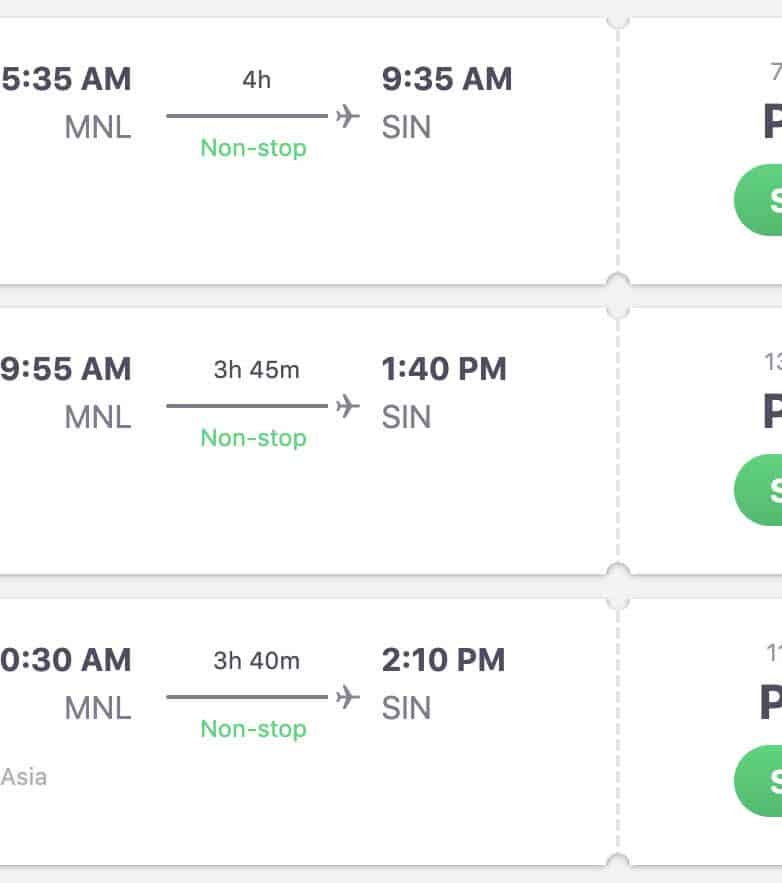Screen dimensions: 782x883
Task: Click the Non-stop label under the 4h duration
Action: pyautogui.click(x=253, y=148)
